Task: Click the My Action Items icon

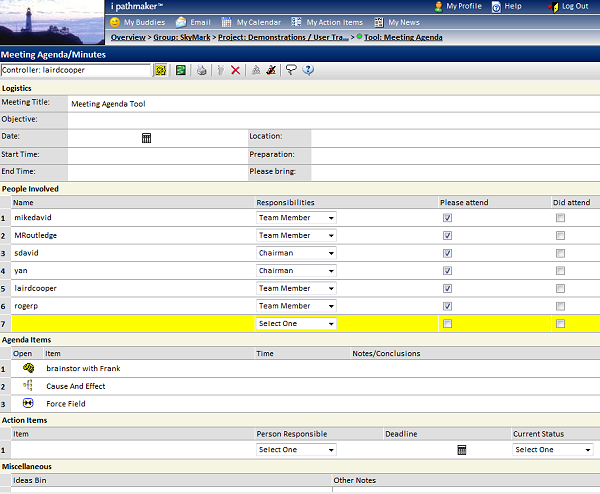Action: pos(296,22)
